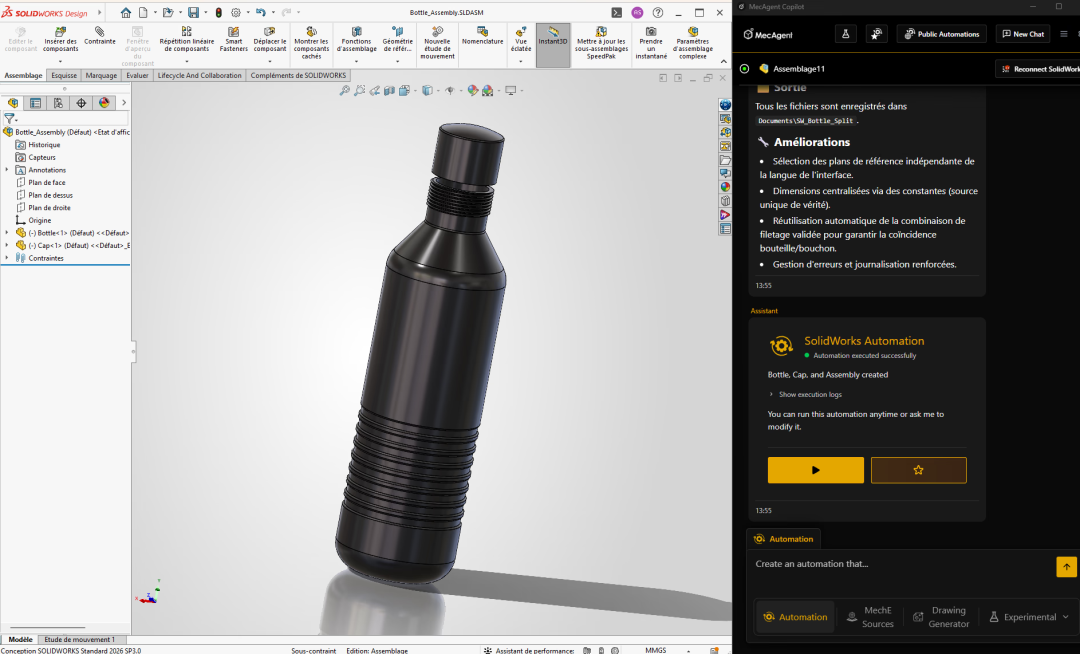This screenshot has width=1080, height=654.
Task: Open the DimXpertManager crosshair tab
Action: (x=81, y=103)
